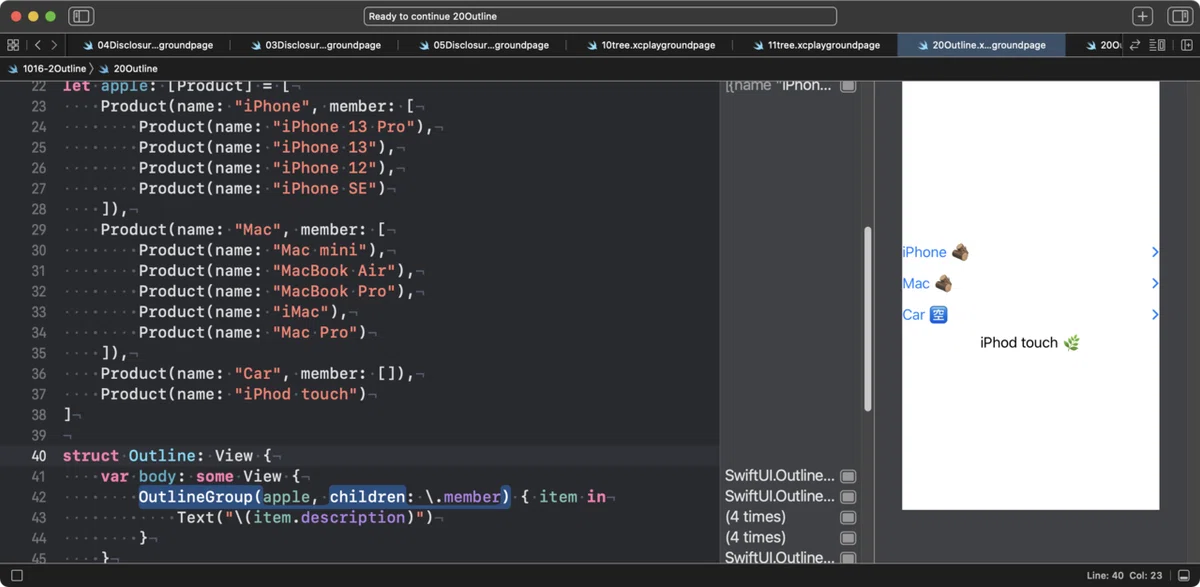Switch to the 11tree.xcplaygroundpage tab
1200x587 pixels.
815,45
